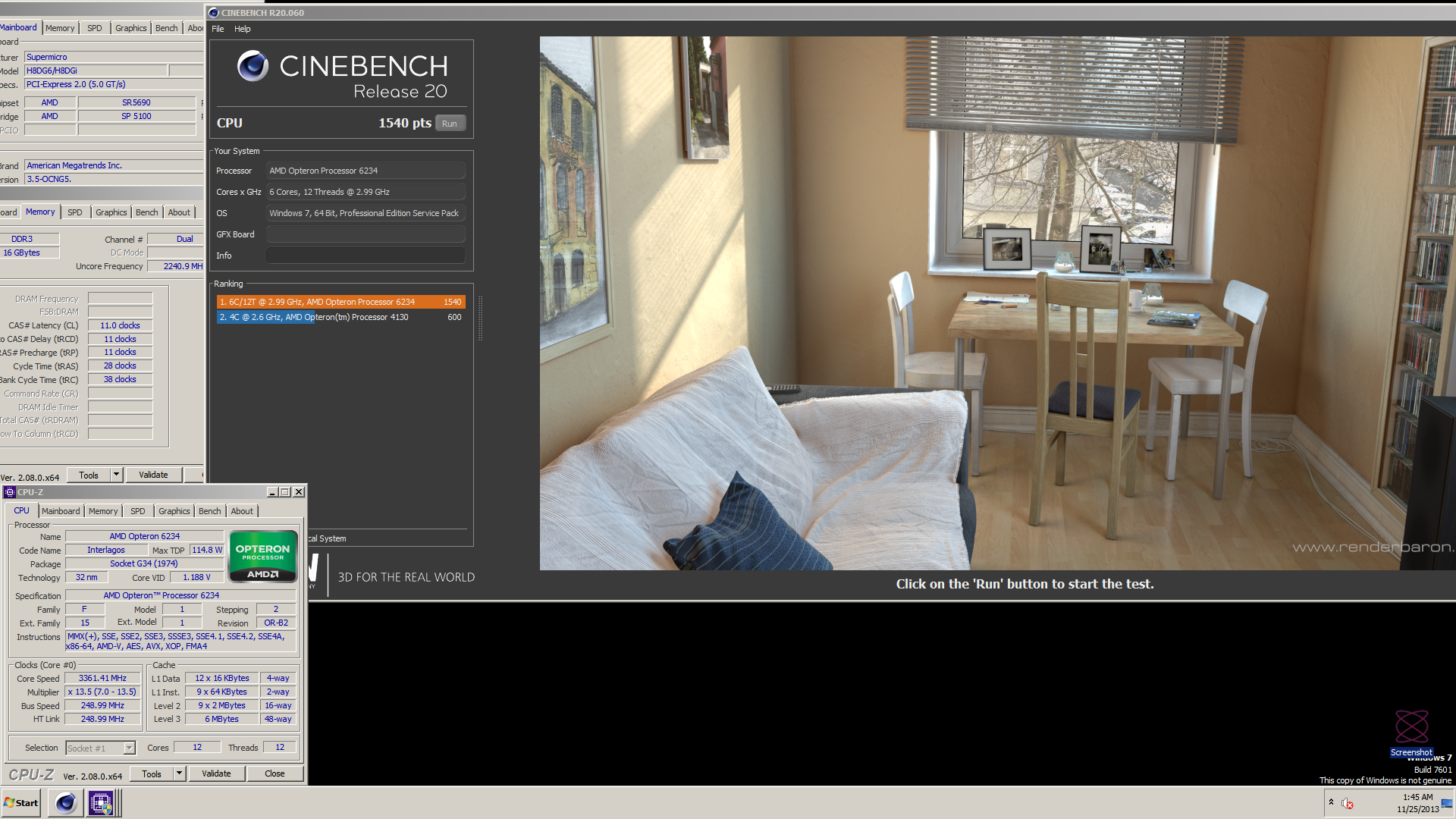
Task: Click the Info input field in Cinebench
Action: (x=366, y=256)
